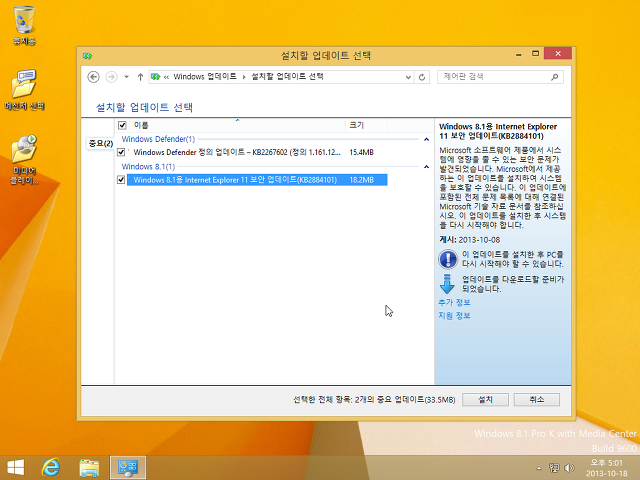This screenshot has width=640, height=480.
Task: Open File Explorer from taskbar
Action: (x=89, y=468)
